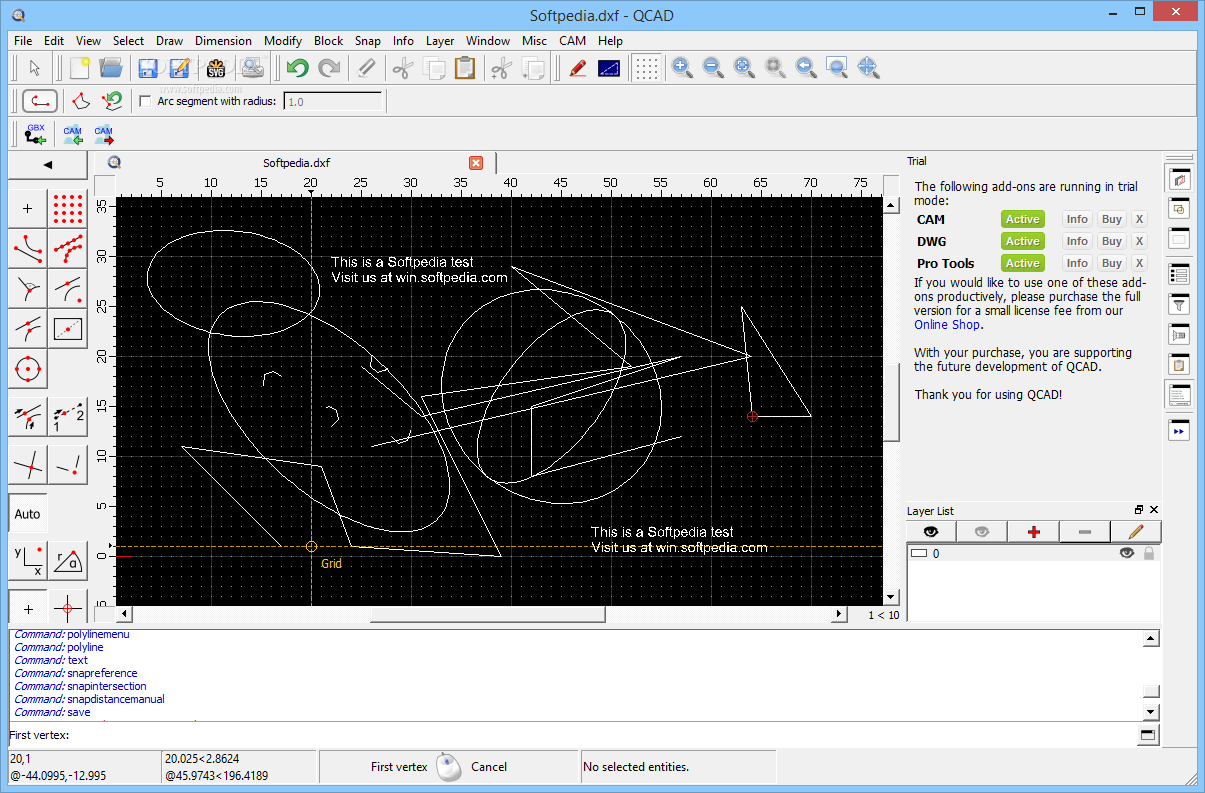Undo the last action
The width and height of the screenshot is (1205, 793).
click(x=297, y=68)
